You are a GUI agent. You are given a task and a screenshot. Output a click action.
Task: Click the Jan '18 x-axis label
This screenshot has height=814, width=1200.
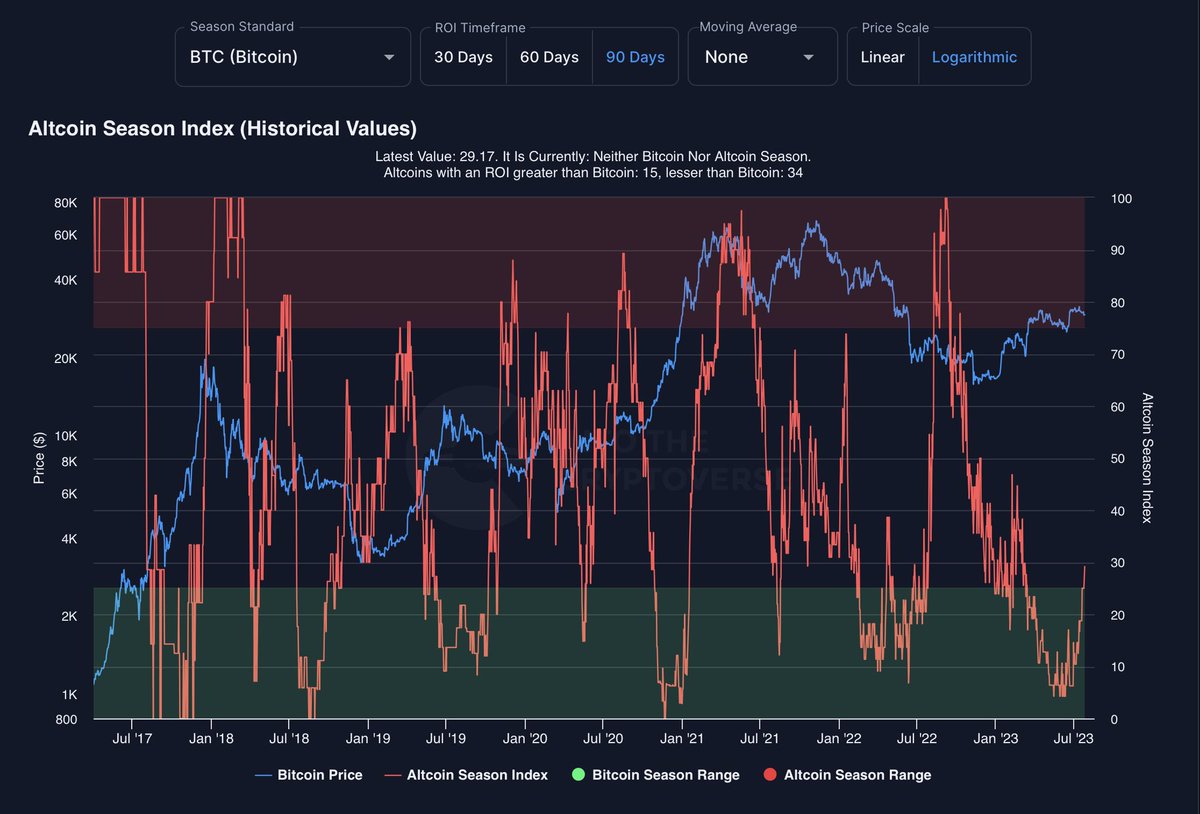tap(211, 739)
